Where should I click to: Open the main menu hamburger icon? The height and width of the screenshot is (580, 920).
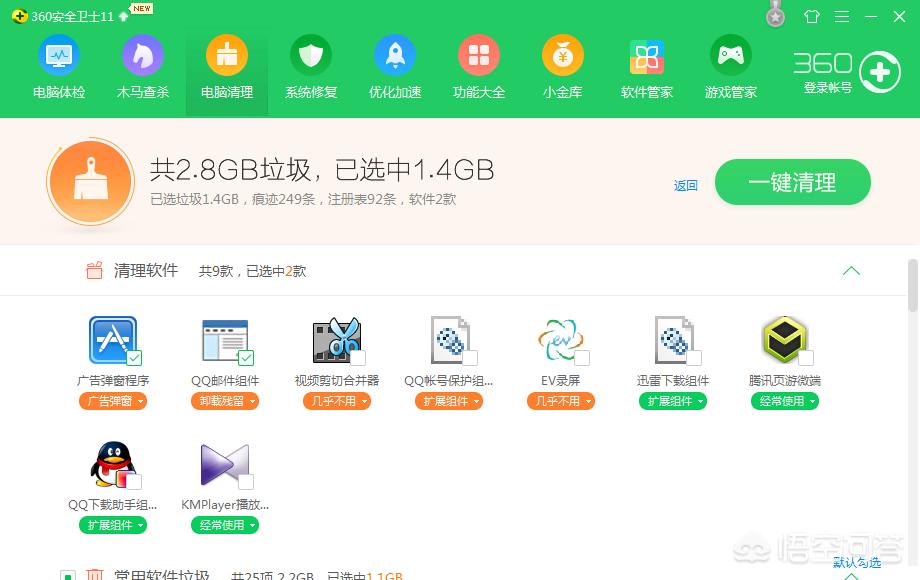[x=842, y=16]
